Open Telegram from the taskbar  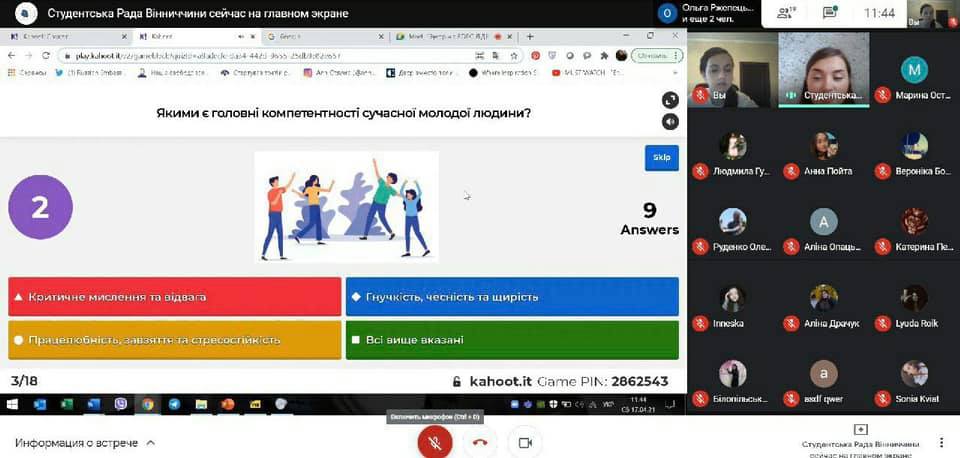(x=174, y=404)
